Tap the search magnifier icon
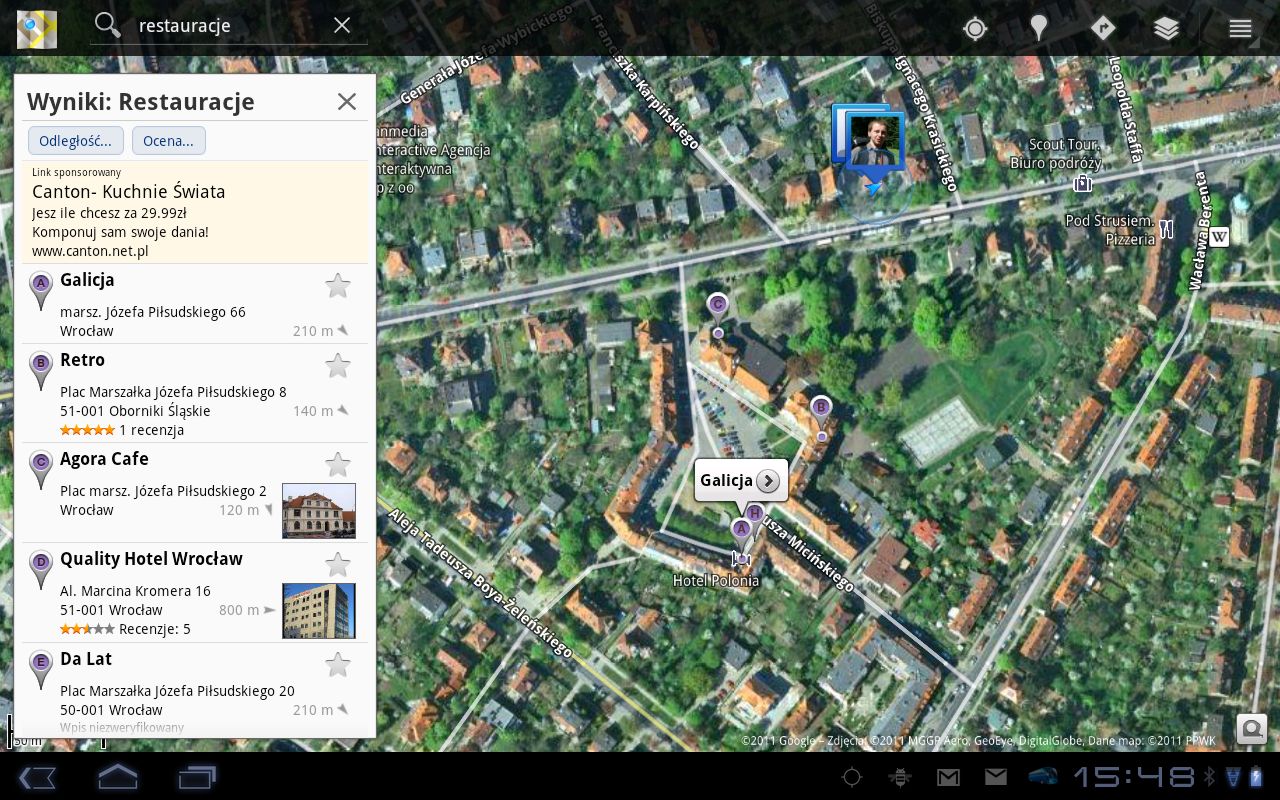 (x=107, y=25)
